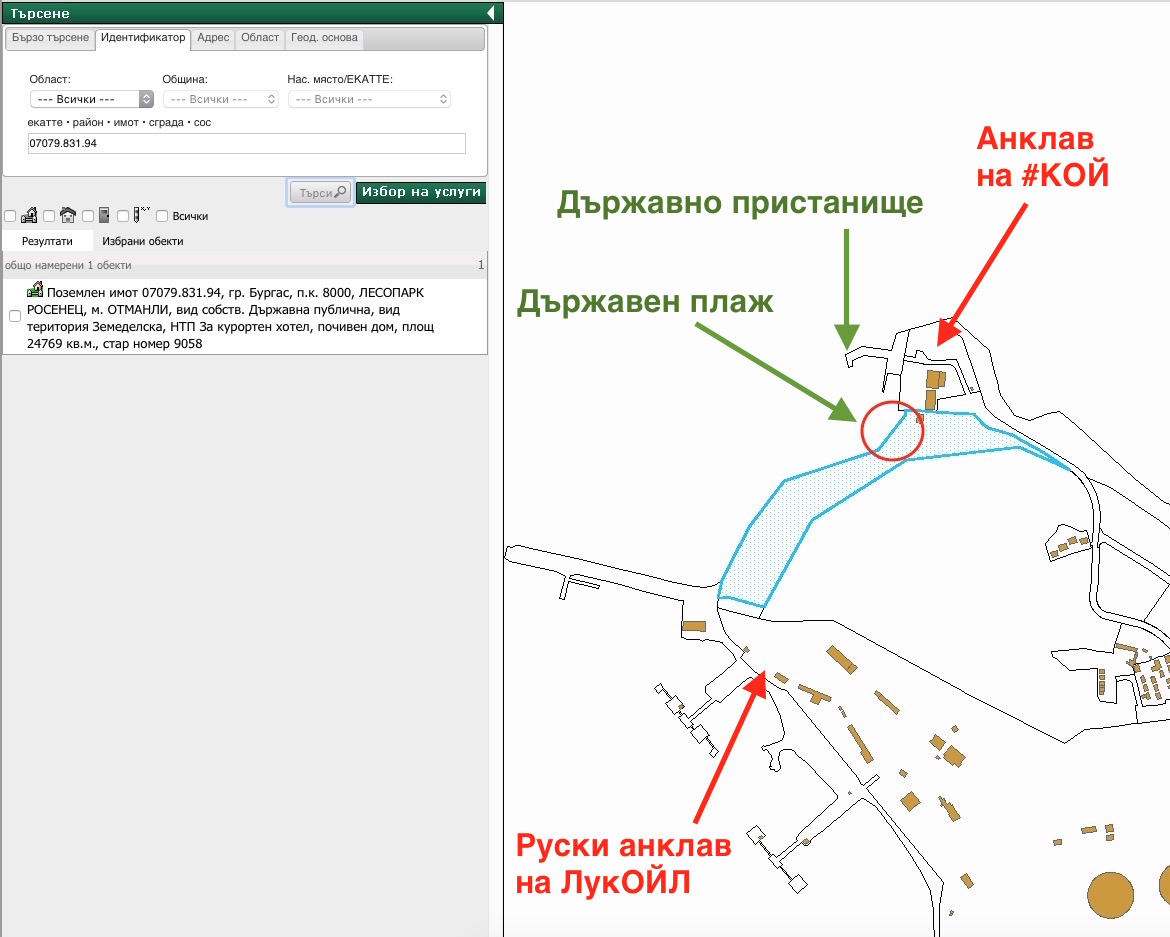Open the Избрани обекти tab
This screenshot has width=1170, height=937.
[x=142, y=241]
